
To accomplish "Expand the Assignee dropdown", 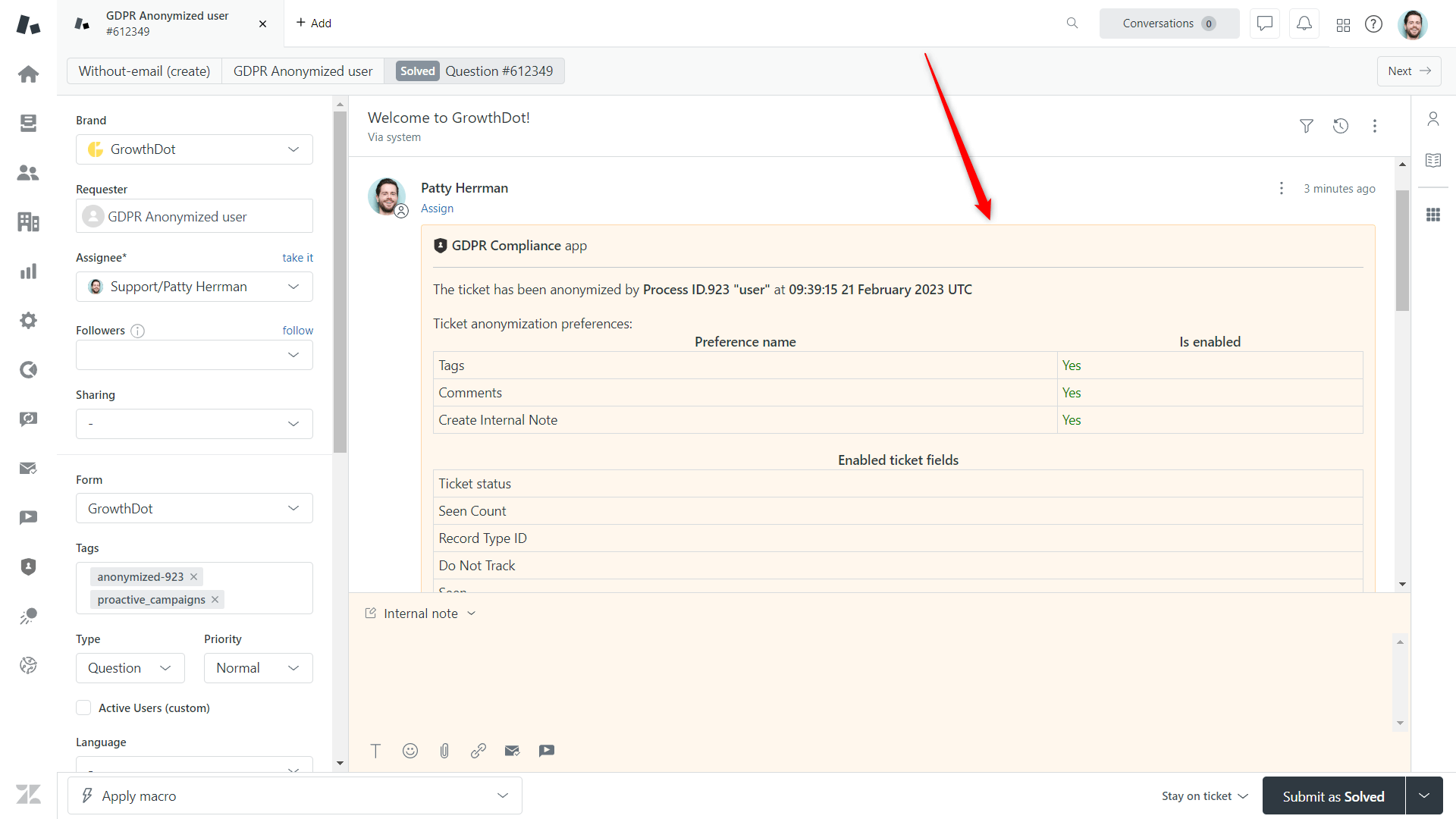I will (296, 287).
